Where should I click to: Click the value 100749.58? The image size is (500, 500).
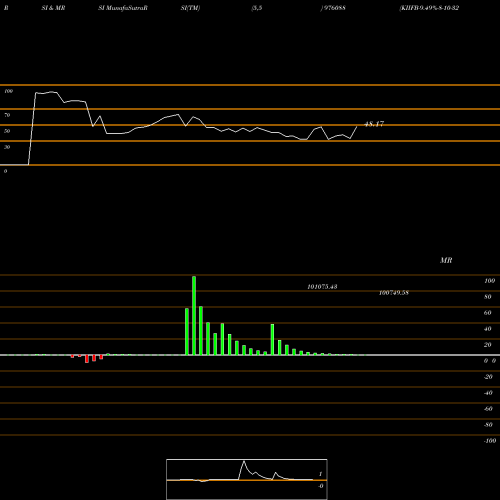394,293
